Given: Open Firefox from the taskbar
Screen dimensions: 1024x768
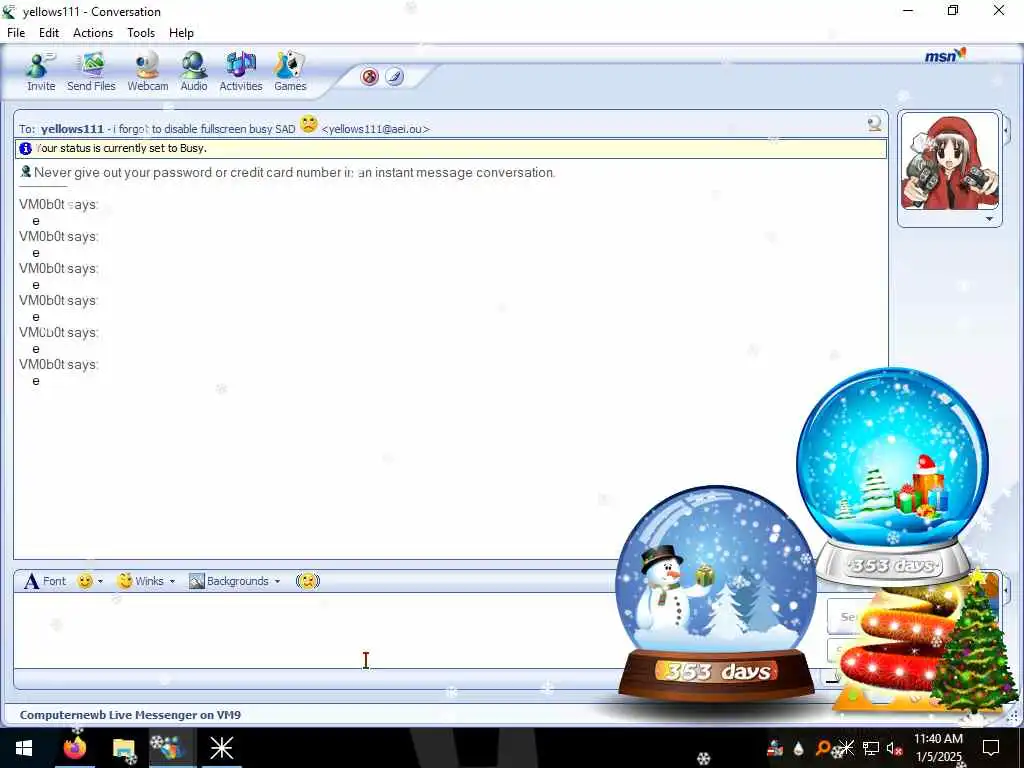Looking at the screenshot, I should [x=74, y=748].
